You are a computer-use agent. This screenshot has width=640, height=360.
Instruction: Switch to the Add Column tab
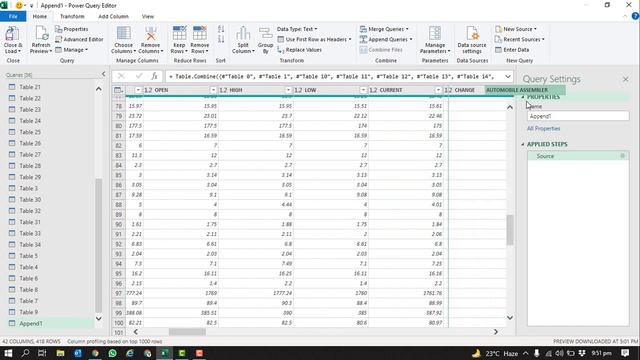(x=113, y=16)
